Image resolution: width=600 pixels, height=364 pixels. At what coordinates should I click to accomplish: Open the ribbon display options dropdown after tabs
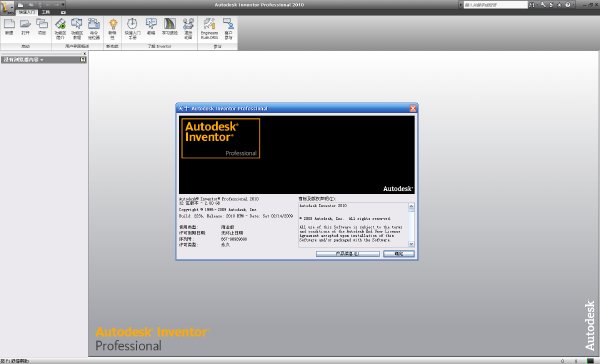click(x=63, y=12)
